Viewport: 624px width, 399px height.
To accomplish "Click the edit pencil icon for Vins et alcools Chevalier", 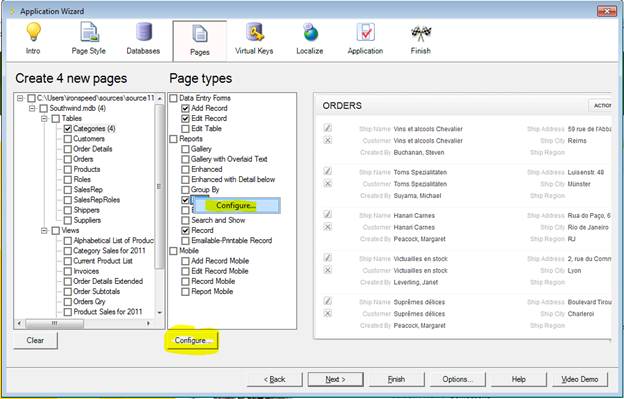I will pyautogui.click(x=328, y=128).
